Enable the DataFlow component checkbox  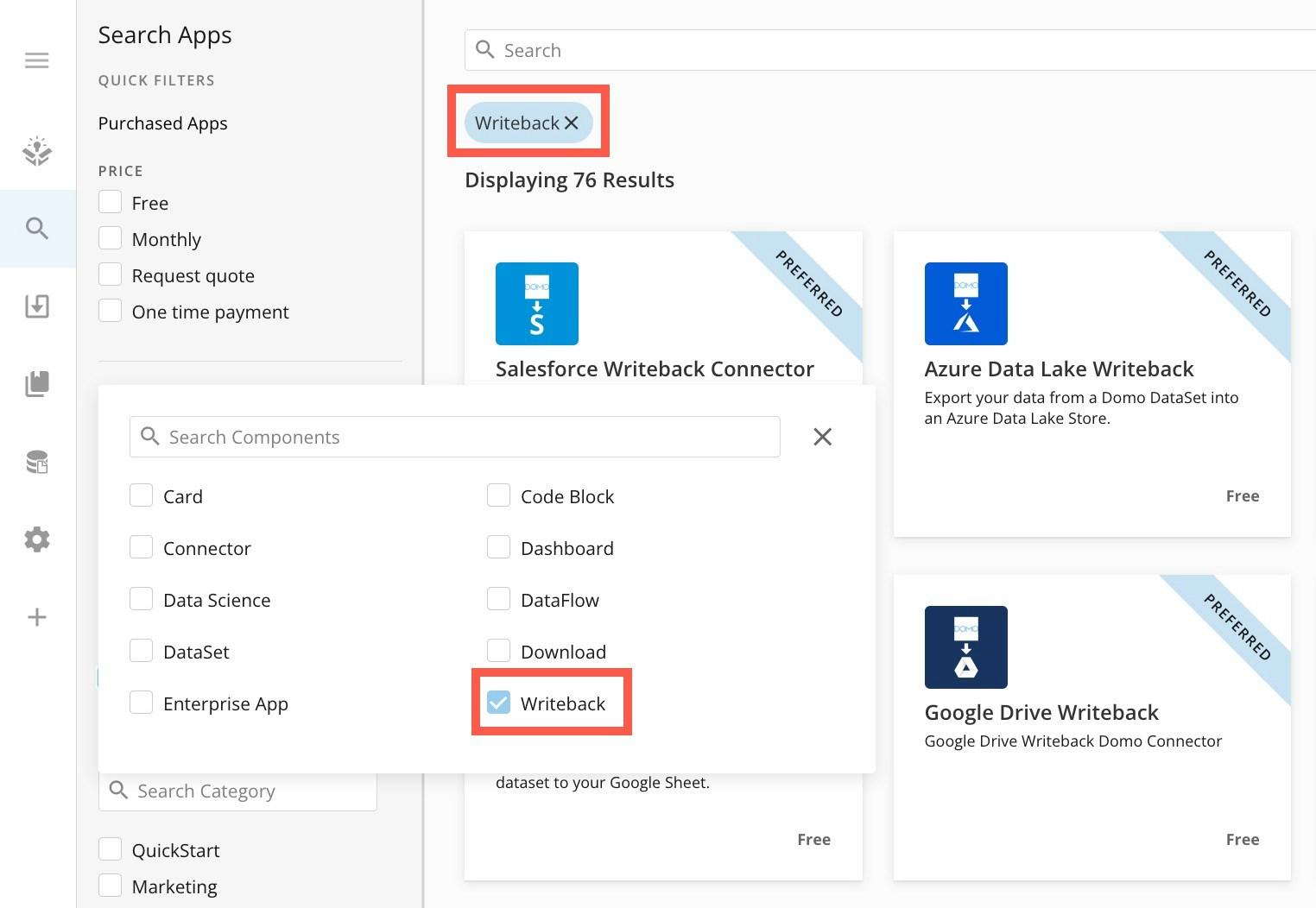(x=498, y=599)
